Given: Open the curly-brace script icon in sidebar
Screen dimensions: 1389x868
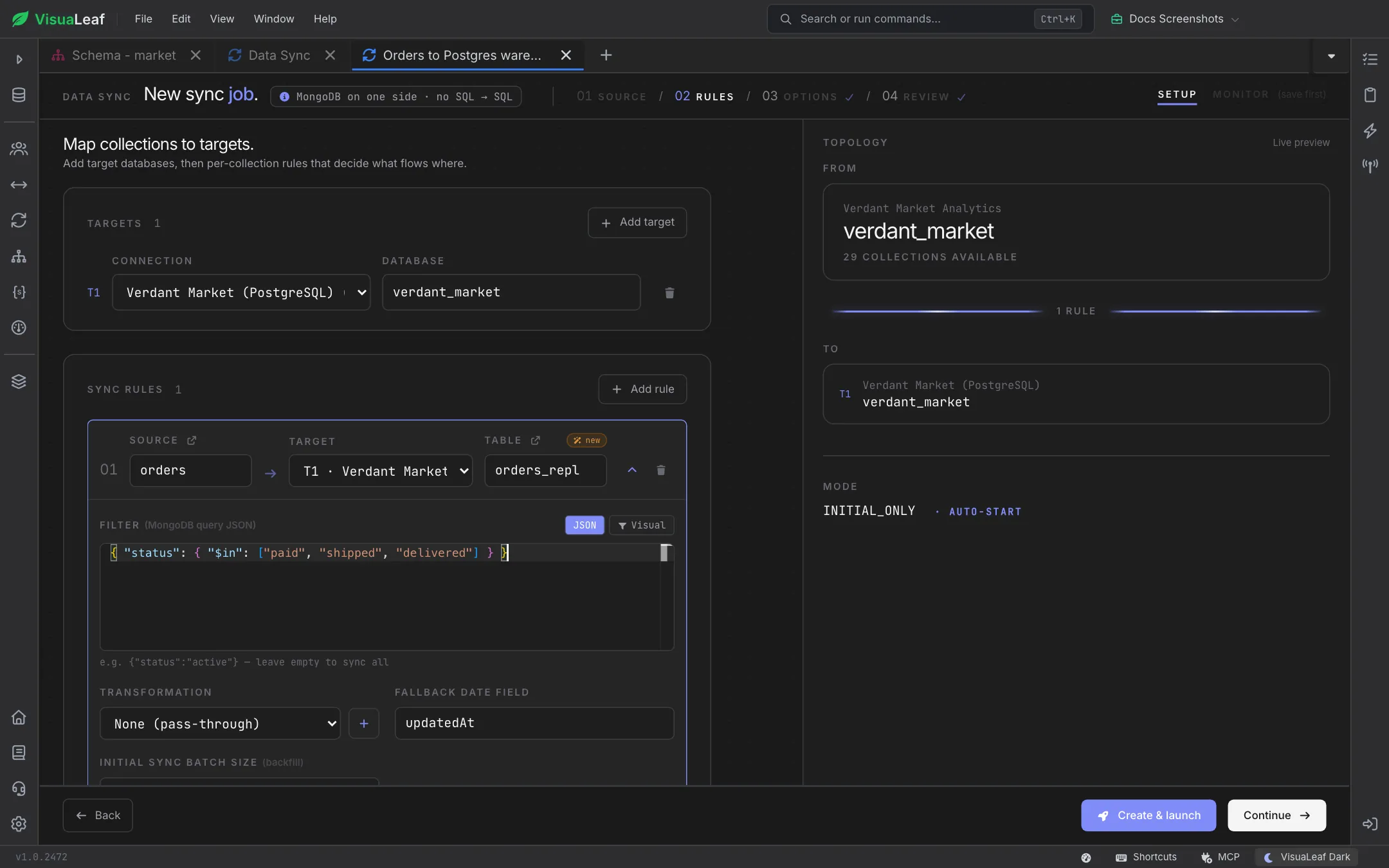Looking at the screenshot, I should coord(19,292).
